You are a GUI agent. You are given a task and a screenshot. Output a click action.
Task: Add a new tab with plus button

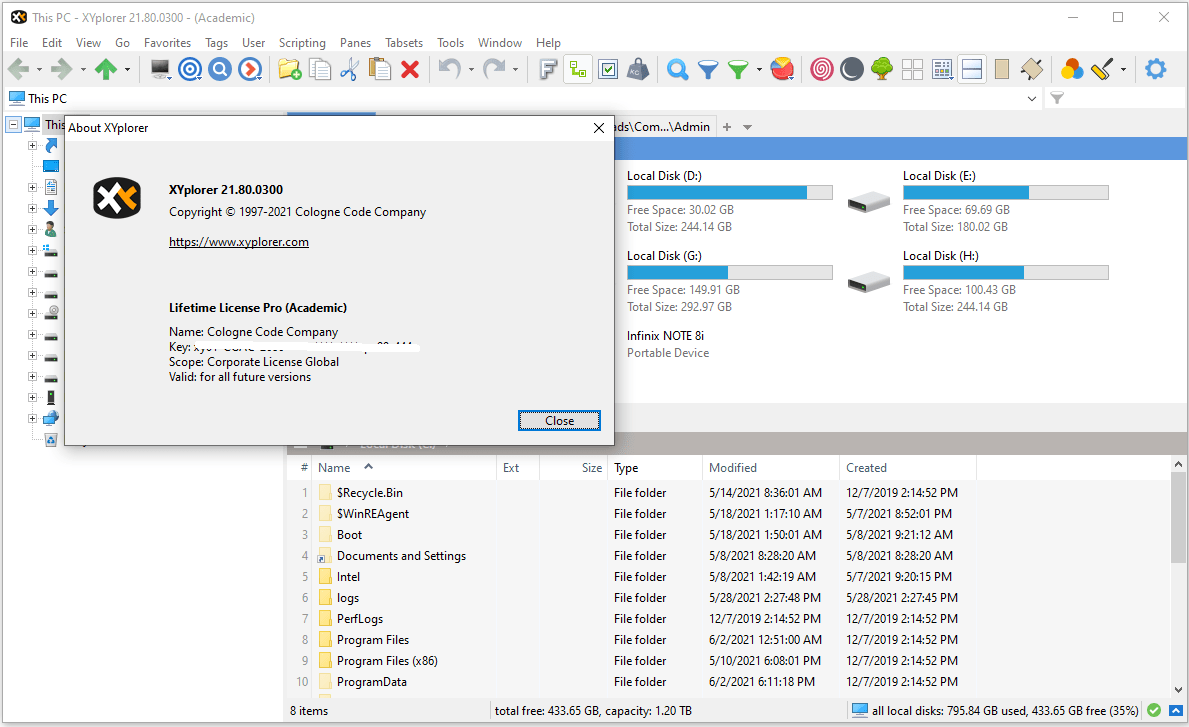click(726, 127)
